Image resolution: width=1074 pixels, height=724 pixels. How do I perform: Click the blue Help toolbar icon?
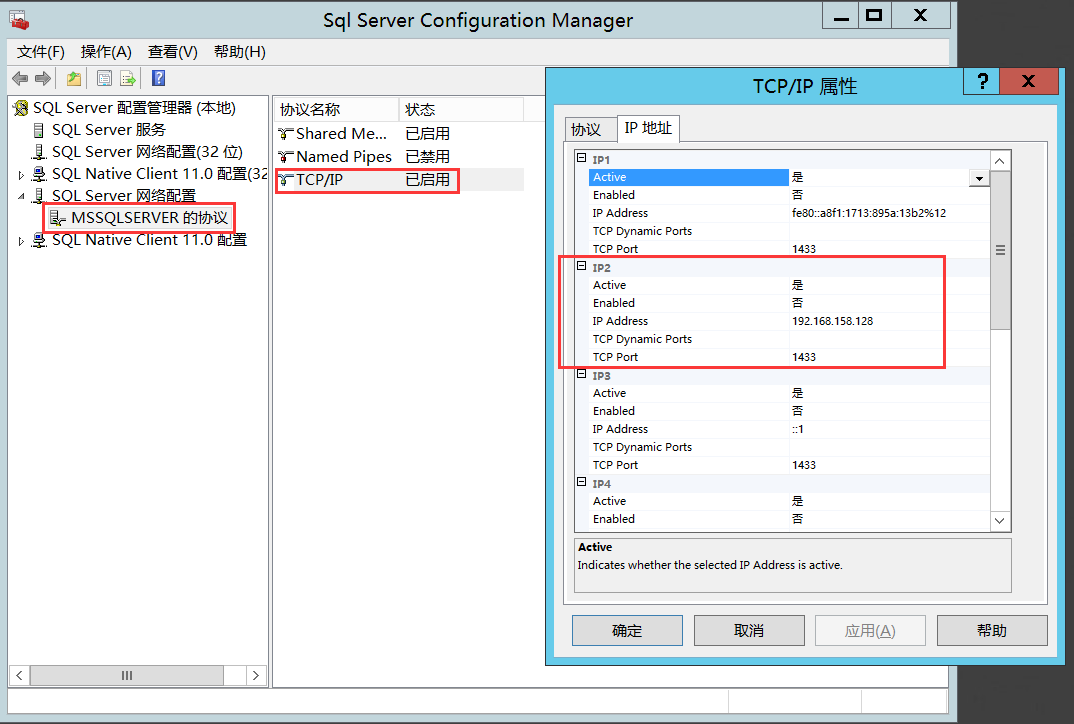[x=158, y=78]
